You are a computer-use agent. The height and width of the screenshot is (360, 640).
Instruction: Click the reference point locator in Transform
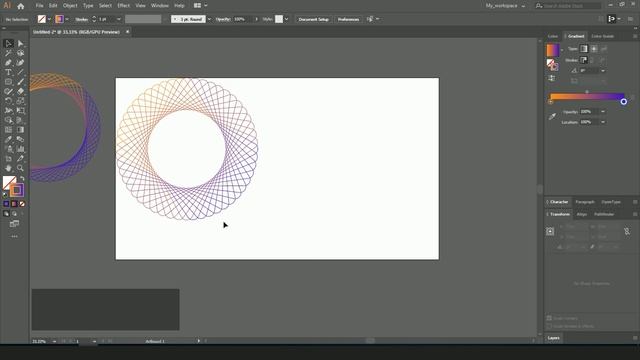click(x=550, y=231)
